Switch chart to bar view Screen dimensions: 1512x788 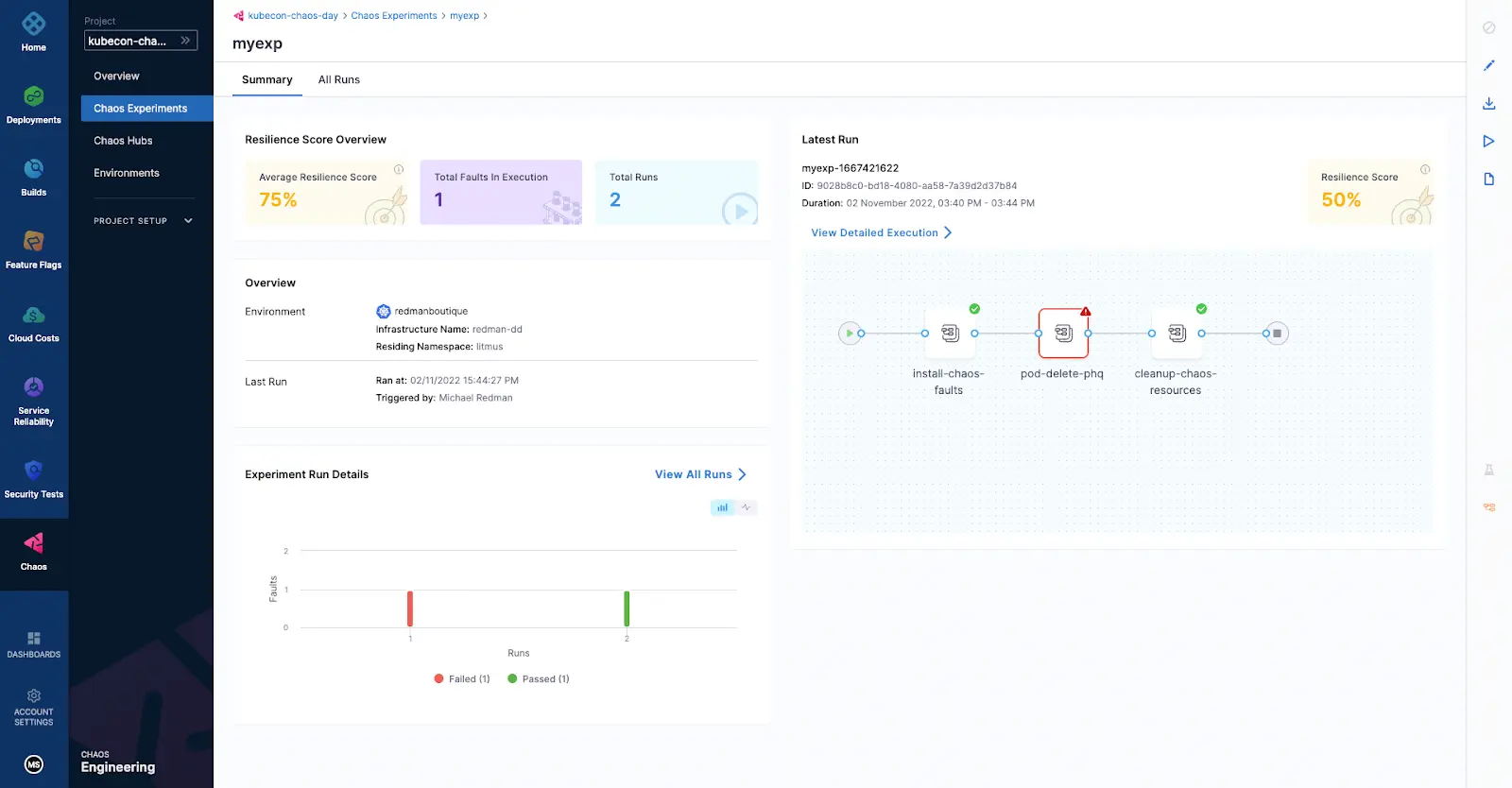tap(723, 507)
